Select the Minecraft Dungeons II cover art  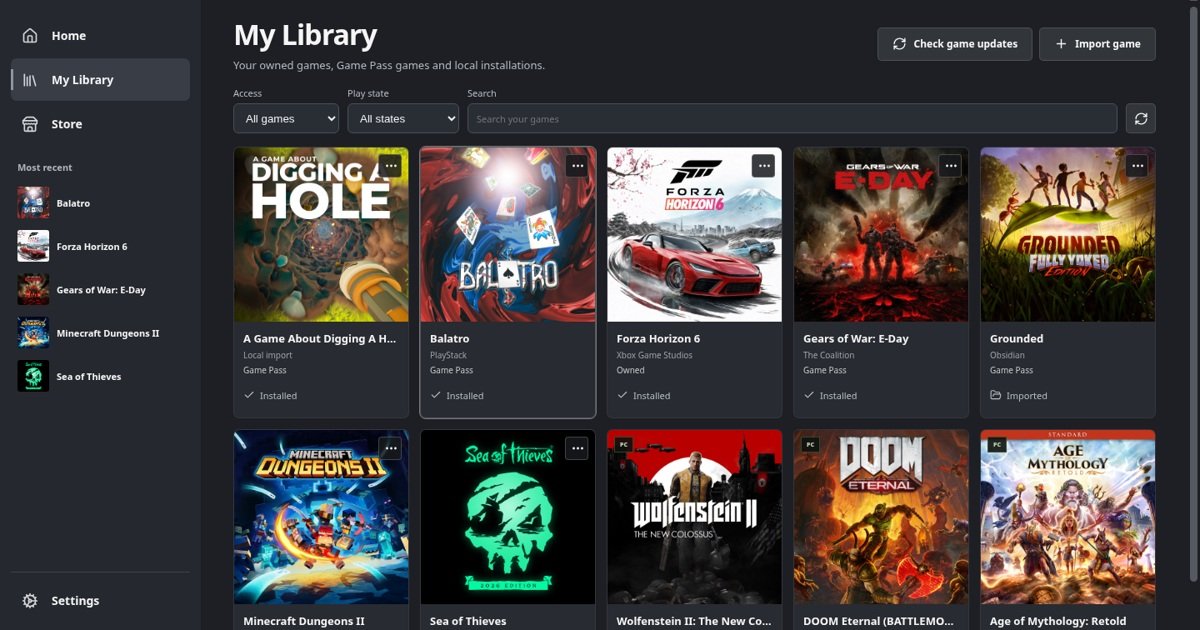tap(321, 517)
